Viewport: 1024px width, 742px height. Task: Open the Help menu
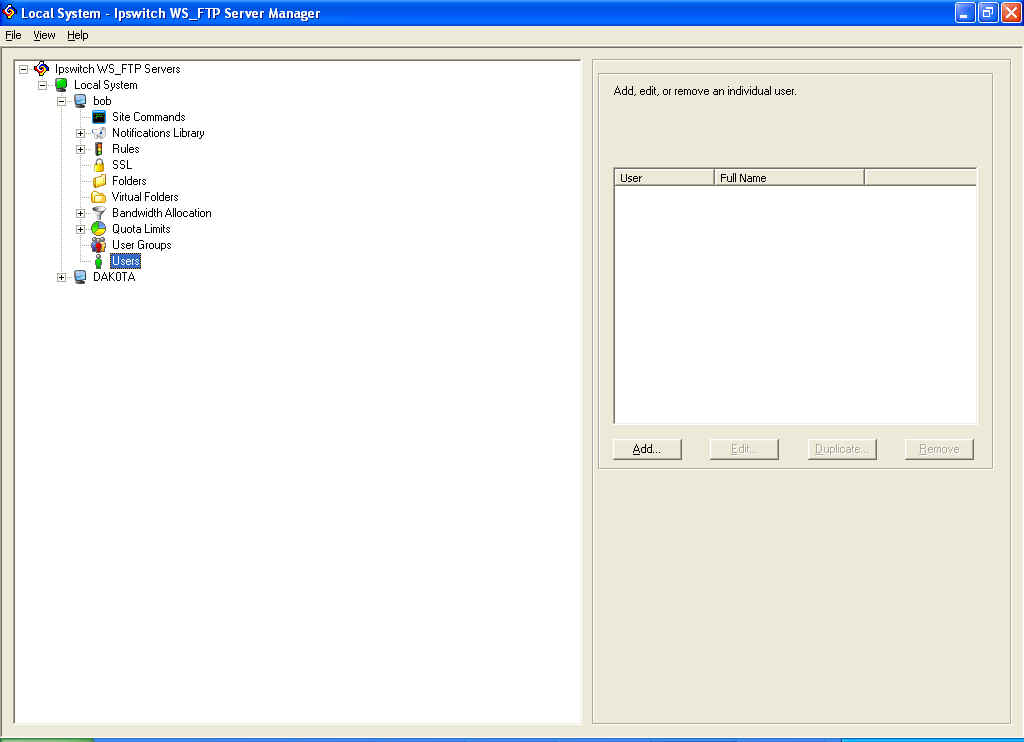[77, 35]
